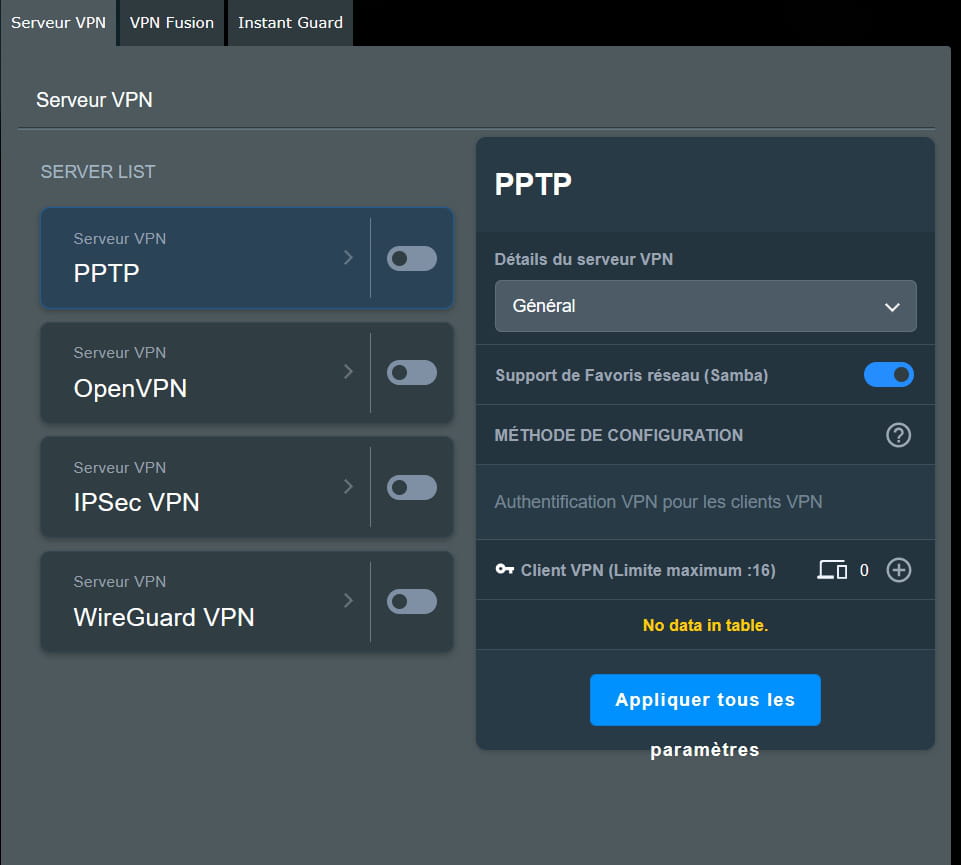Add a VPN client with plus icon
This screenshot has height=865, width=961.
[x=898, y=570]
